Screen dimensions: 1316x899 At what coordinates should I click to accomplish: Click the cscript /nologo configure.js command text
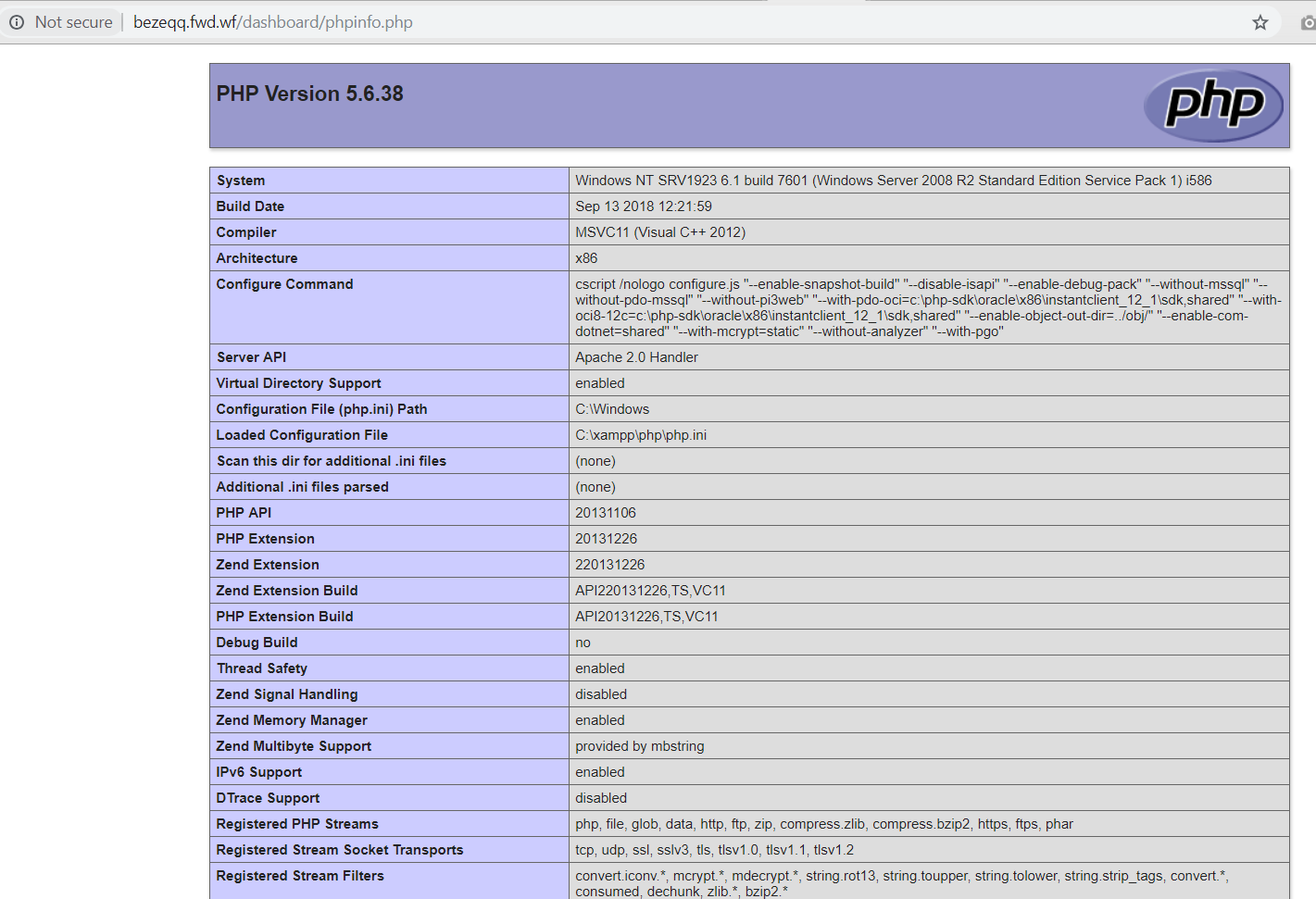(929, 307)
